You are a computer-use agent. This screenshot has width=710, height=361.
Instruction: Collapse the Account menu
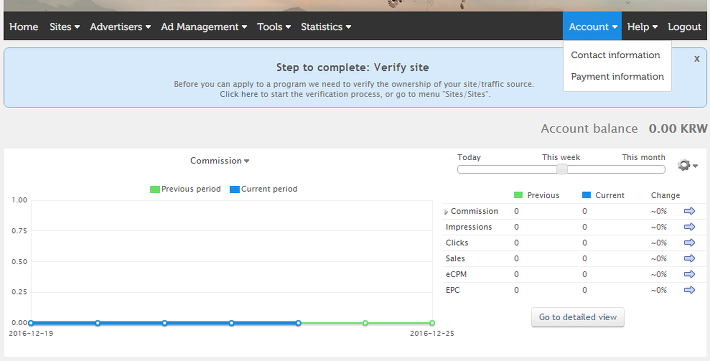(x=592, y=27)
